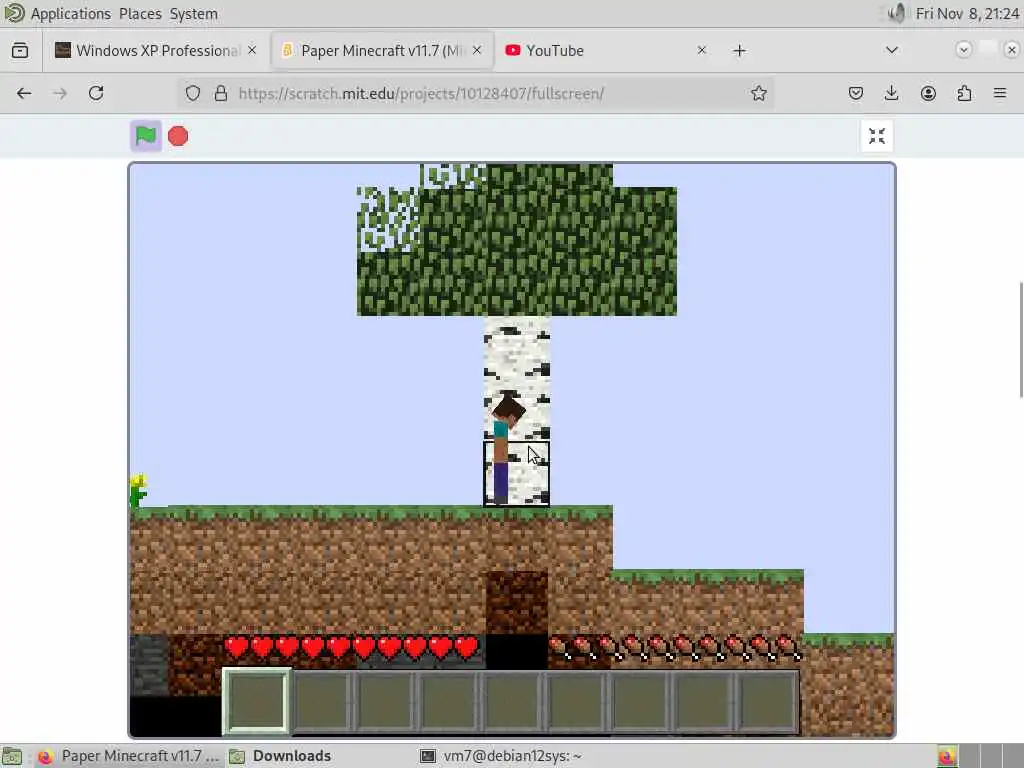Click the date and time clock
Image resolution: width=1024 pixels, height=768 pixels.
(x=967, y=14)
